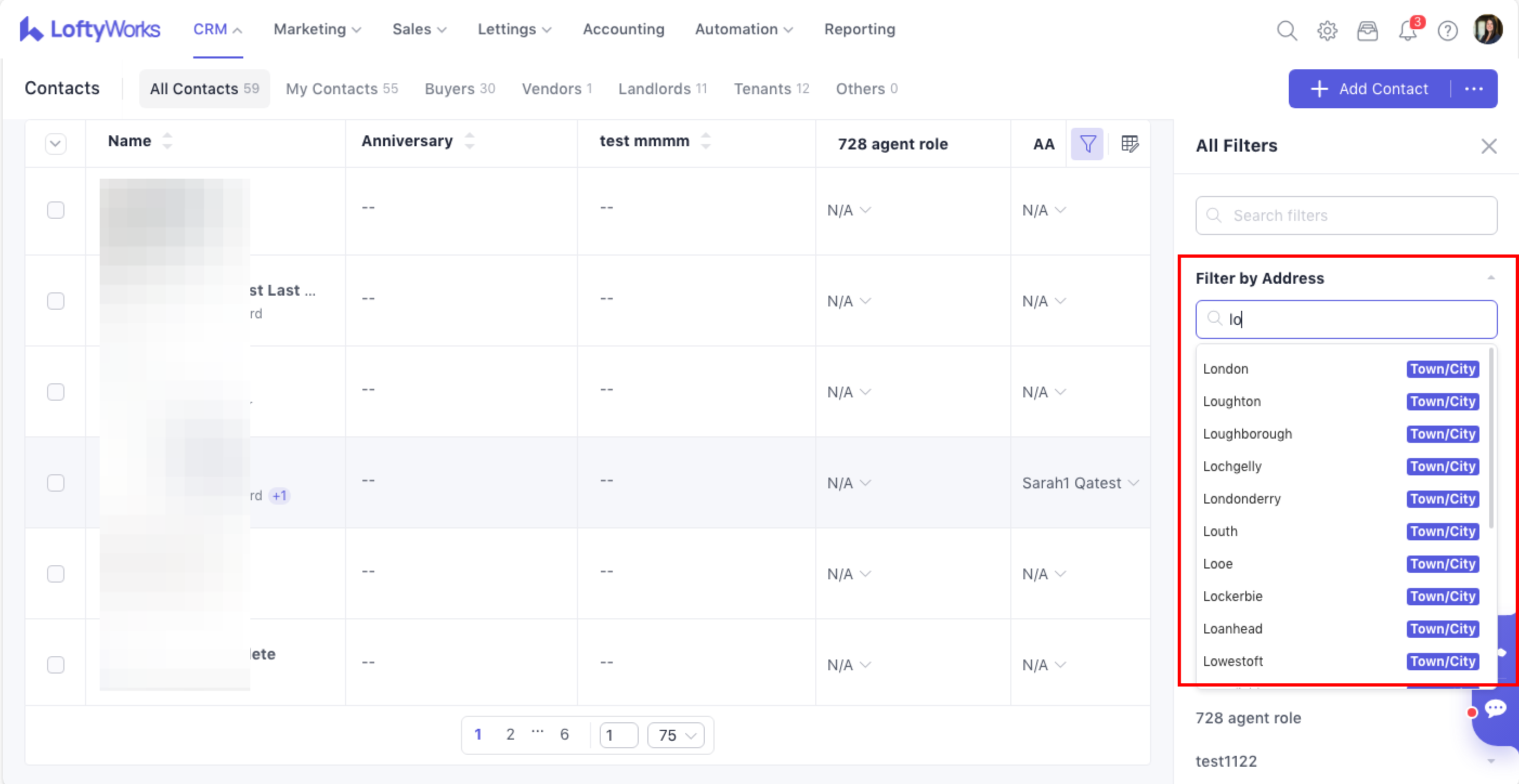Tick the first contact row checkbox
This screenshot has width=1519, height=784.
tap(55, 211)
